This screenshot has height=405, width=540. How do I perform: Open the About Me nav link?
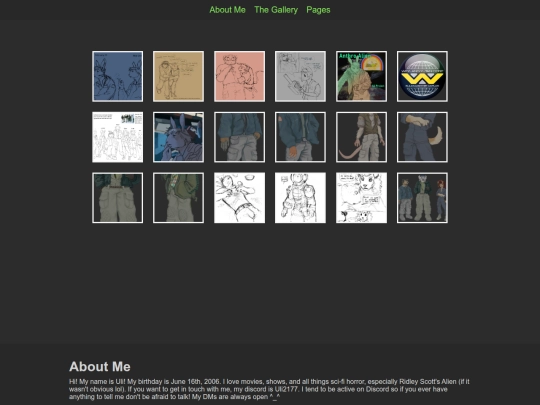[x=227, y=10]
